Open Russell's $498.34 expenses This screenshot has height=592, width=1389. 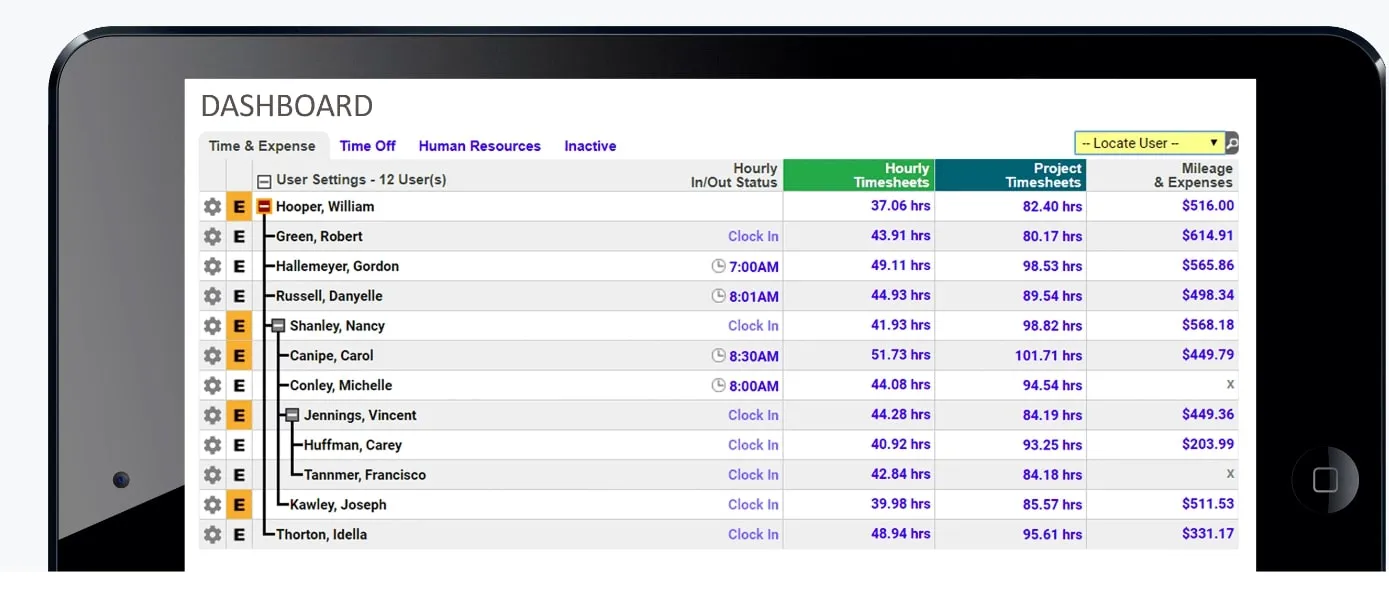click(1208, 296)
